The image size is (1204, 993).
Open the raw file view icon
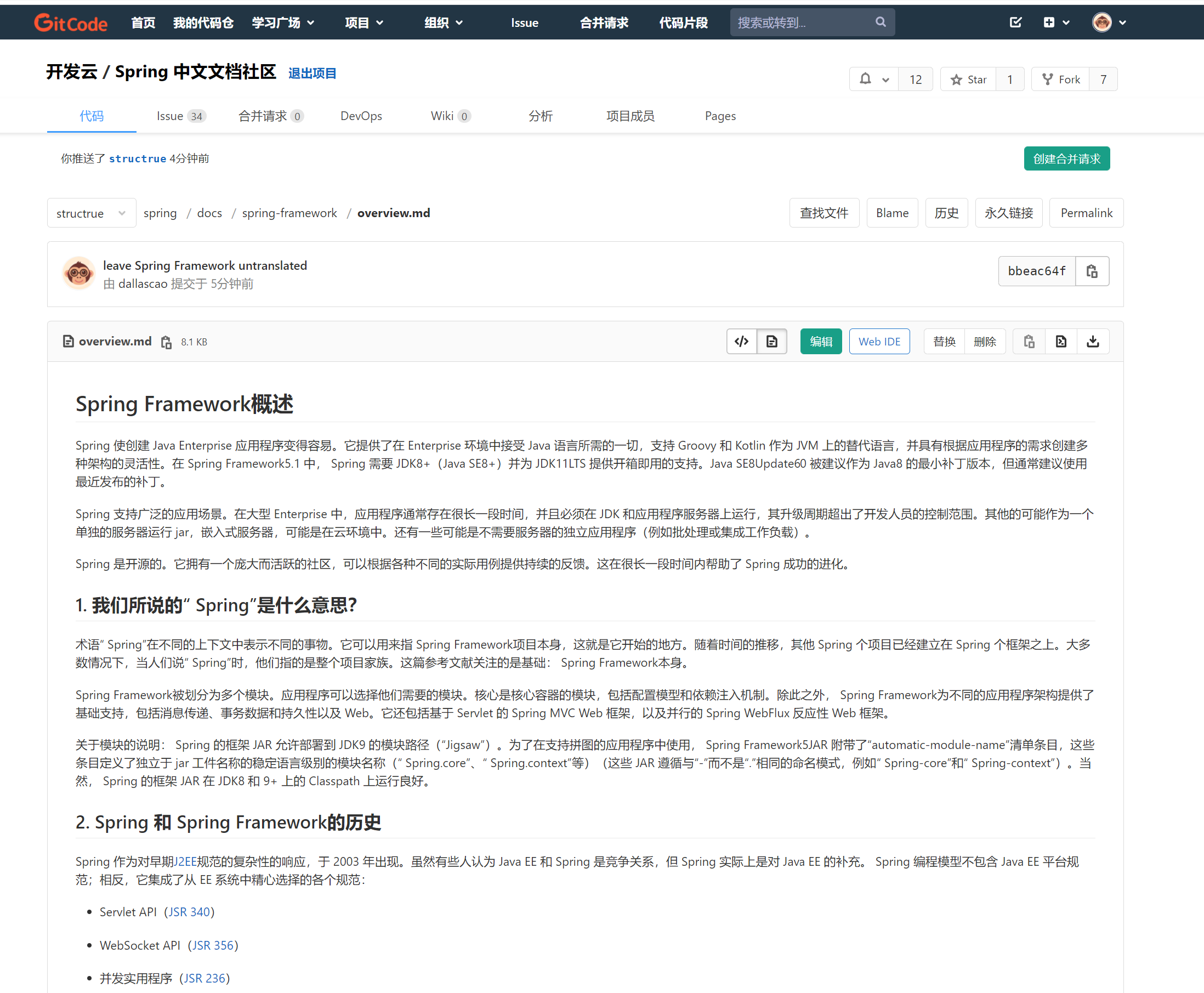1061,341
